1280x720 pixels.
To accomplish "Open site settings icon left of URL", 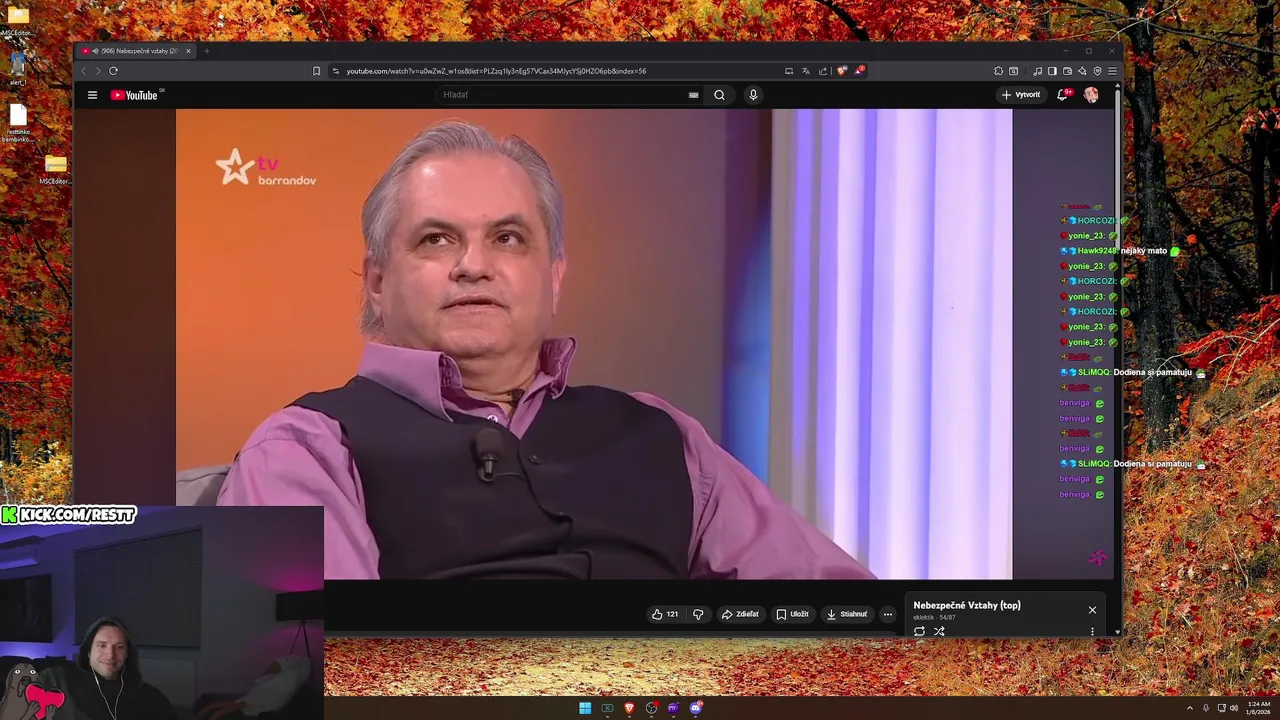I will coord(336,71).
